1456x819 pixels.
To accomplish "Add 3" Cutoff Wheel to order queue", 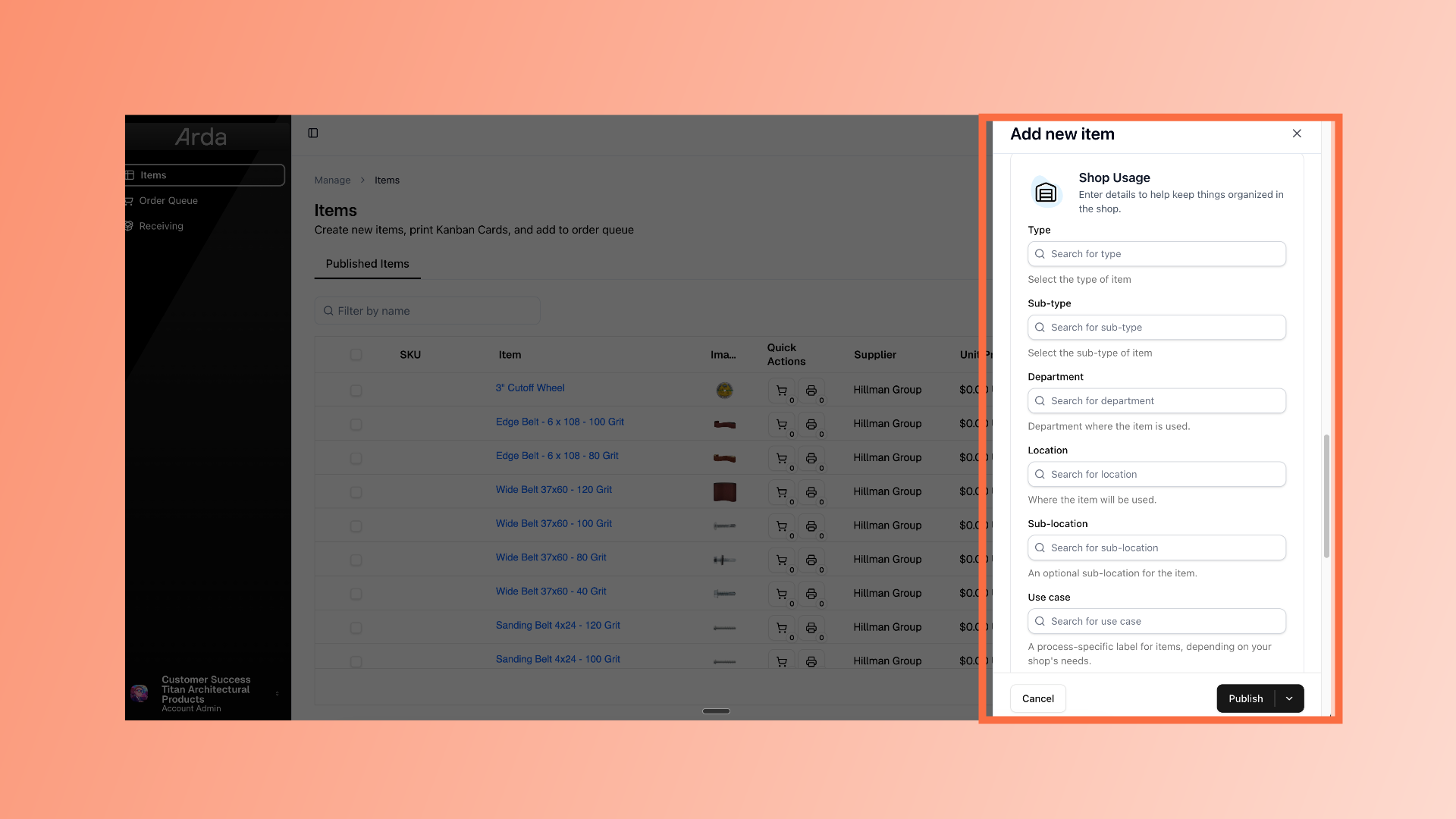I will 782,391.
